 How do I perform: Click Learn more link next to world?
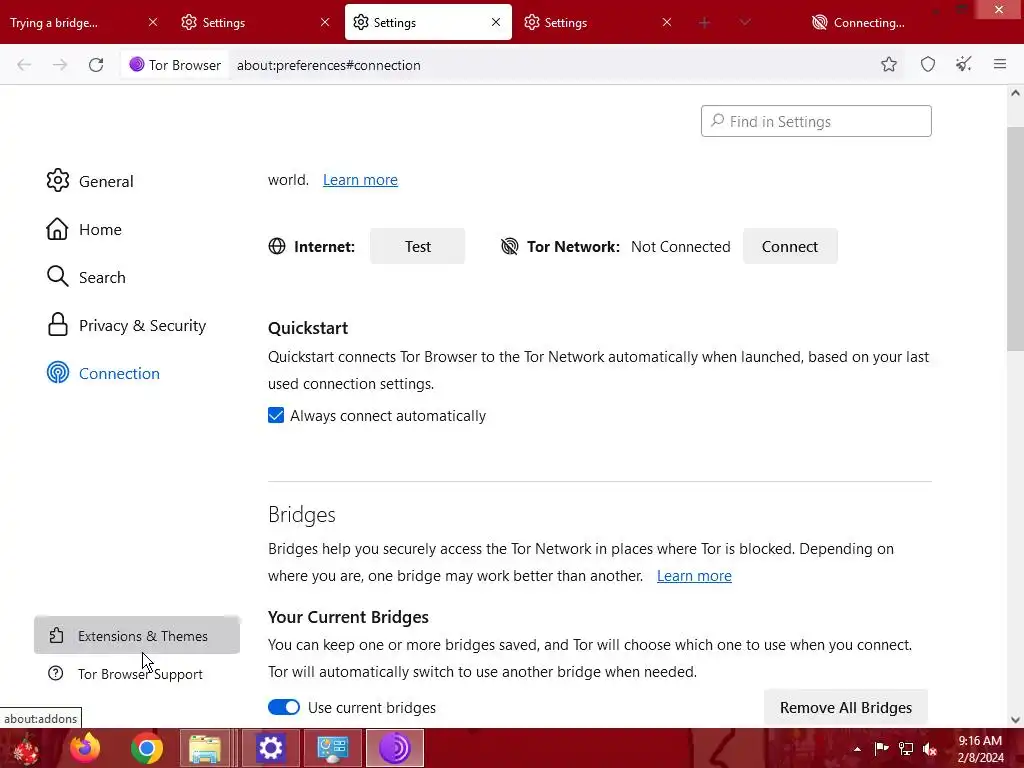pyautogui.click(x=360, y=180)
